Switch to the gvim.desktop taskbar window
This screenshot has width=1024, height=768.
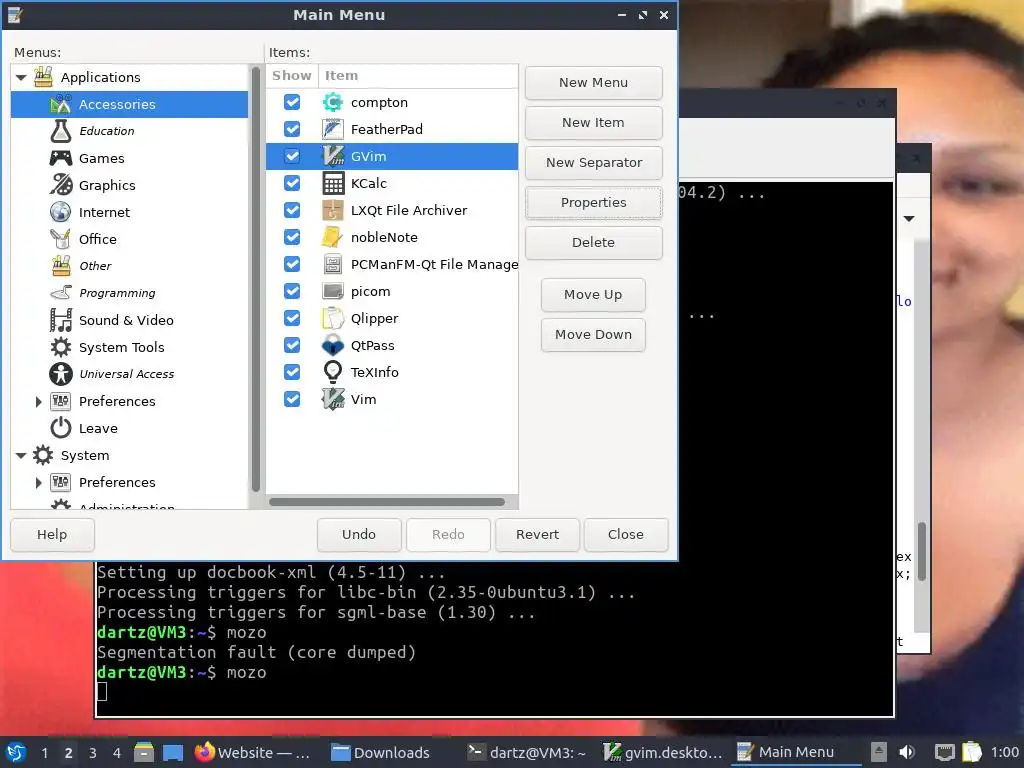coord(662,752)
